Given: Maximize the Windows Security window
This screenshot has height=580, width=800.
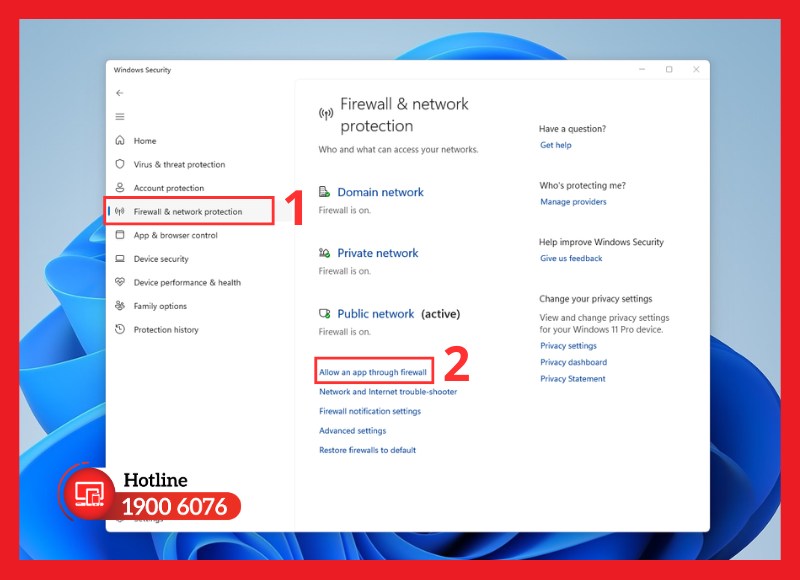Looking at the screenshot, I should (x=669, y=69).
